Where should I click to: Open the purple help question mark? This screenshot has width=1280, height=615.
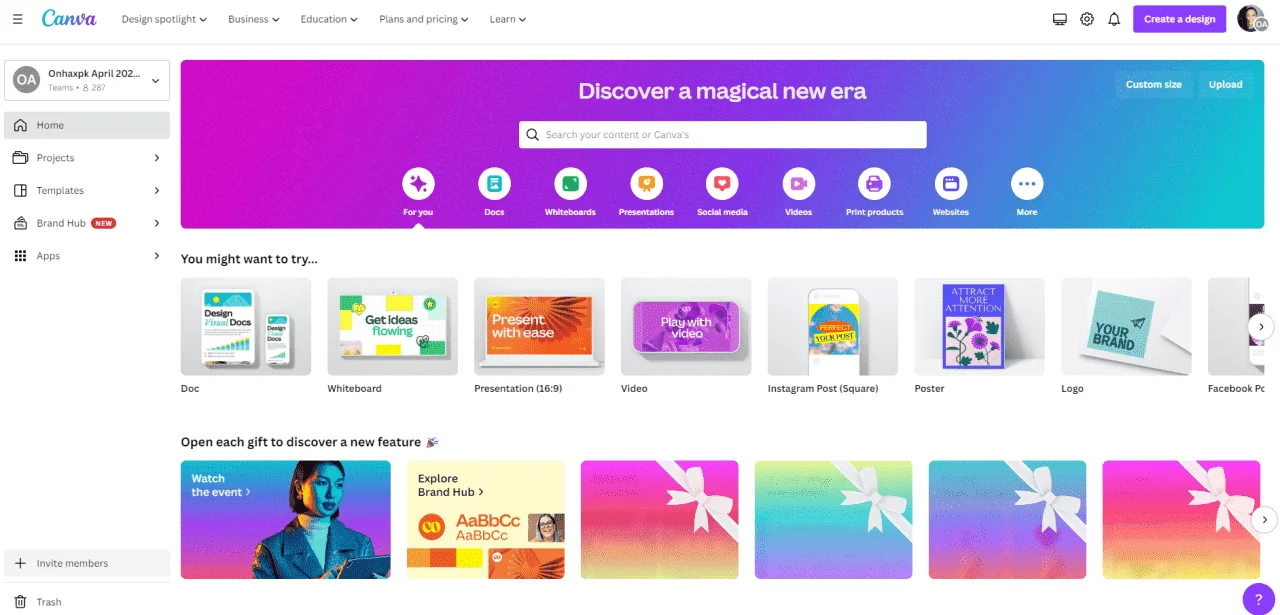pyautogui.click(x=1259, y=599)
